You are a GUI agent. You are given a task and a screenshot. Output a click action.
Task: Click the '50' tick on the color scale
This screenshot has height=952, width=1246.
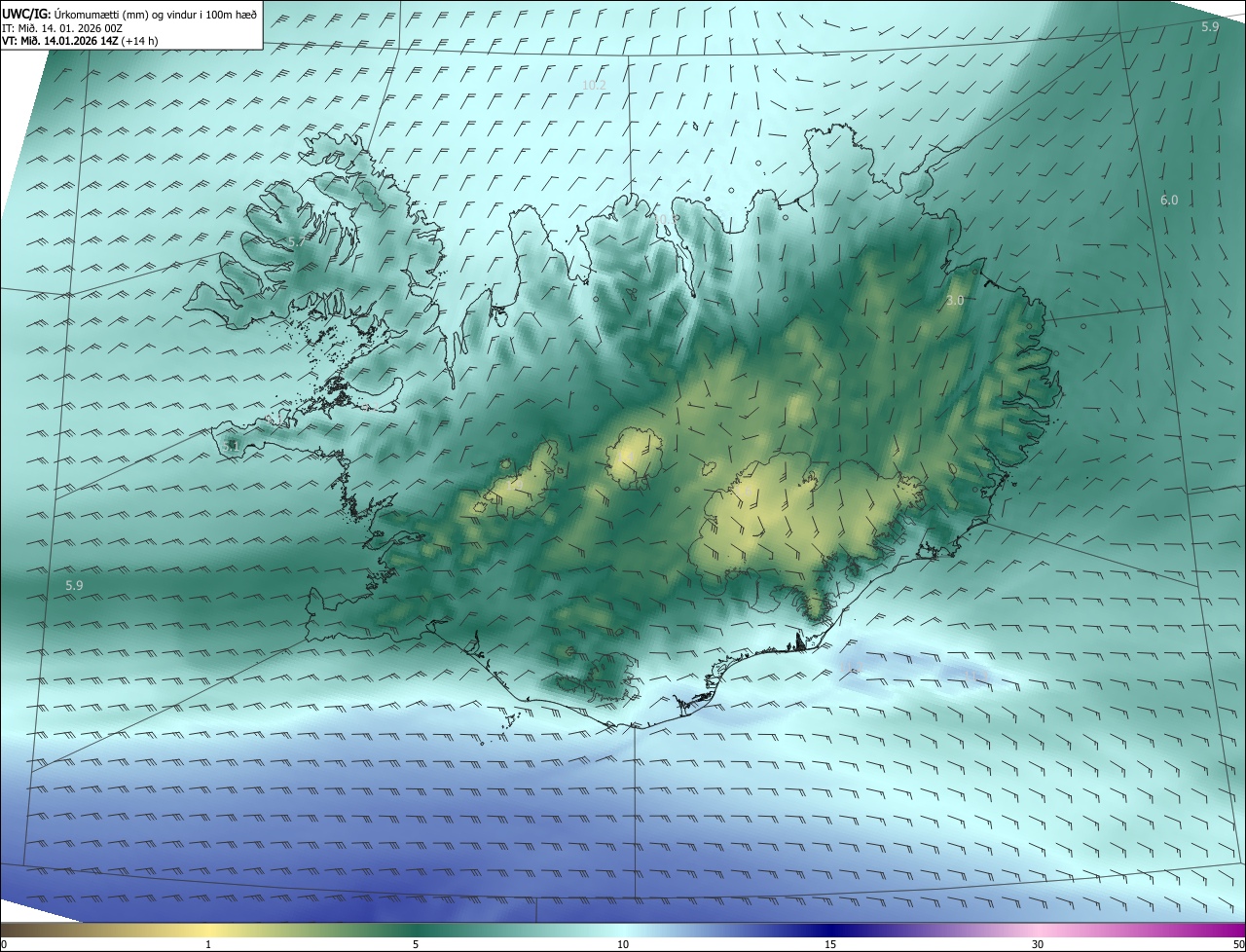point(1238,944)
